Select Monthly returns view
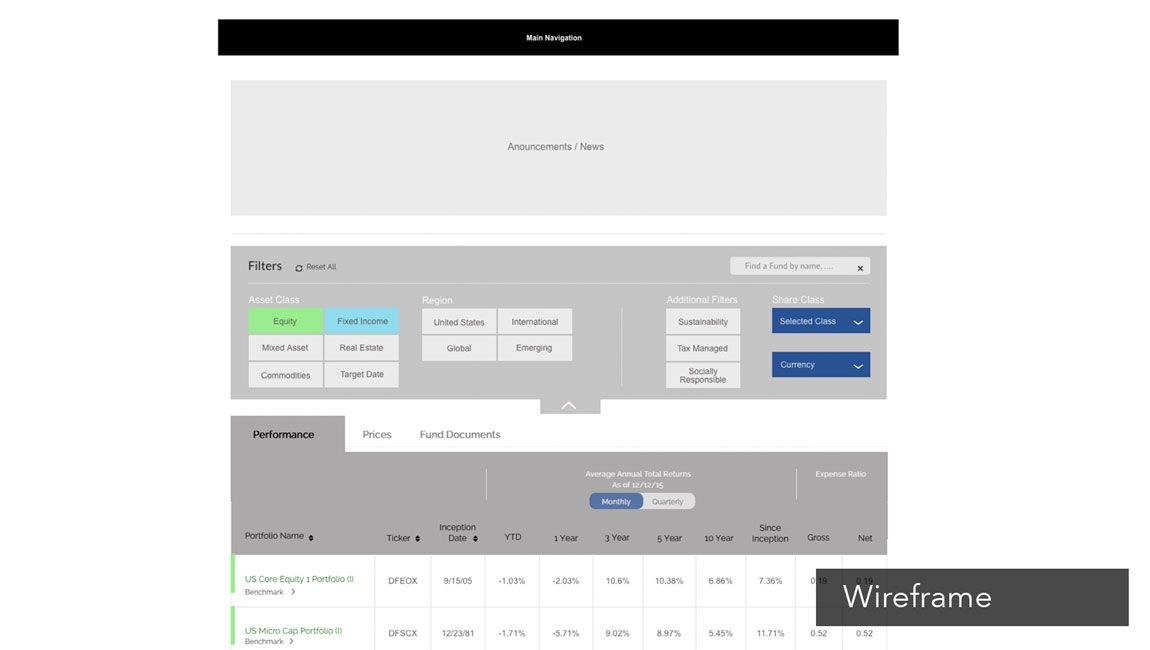The width and height of the screenshot is (1150, 650). click(x=616, y=502)
